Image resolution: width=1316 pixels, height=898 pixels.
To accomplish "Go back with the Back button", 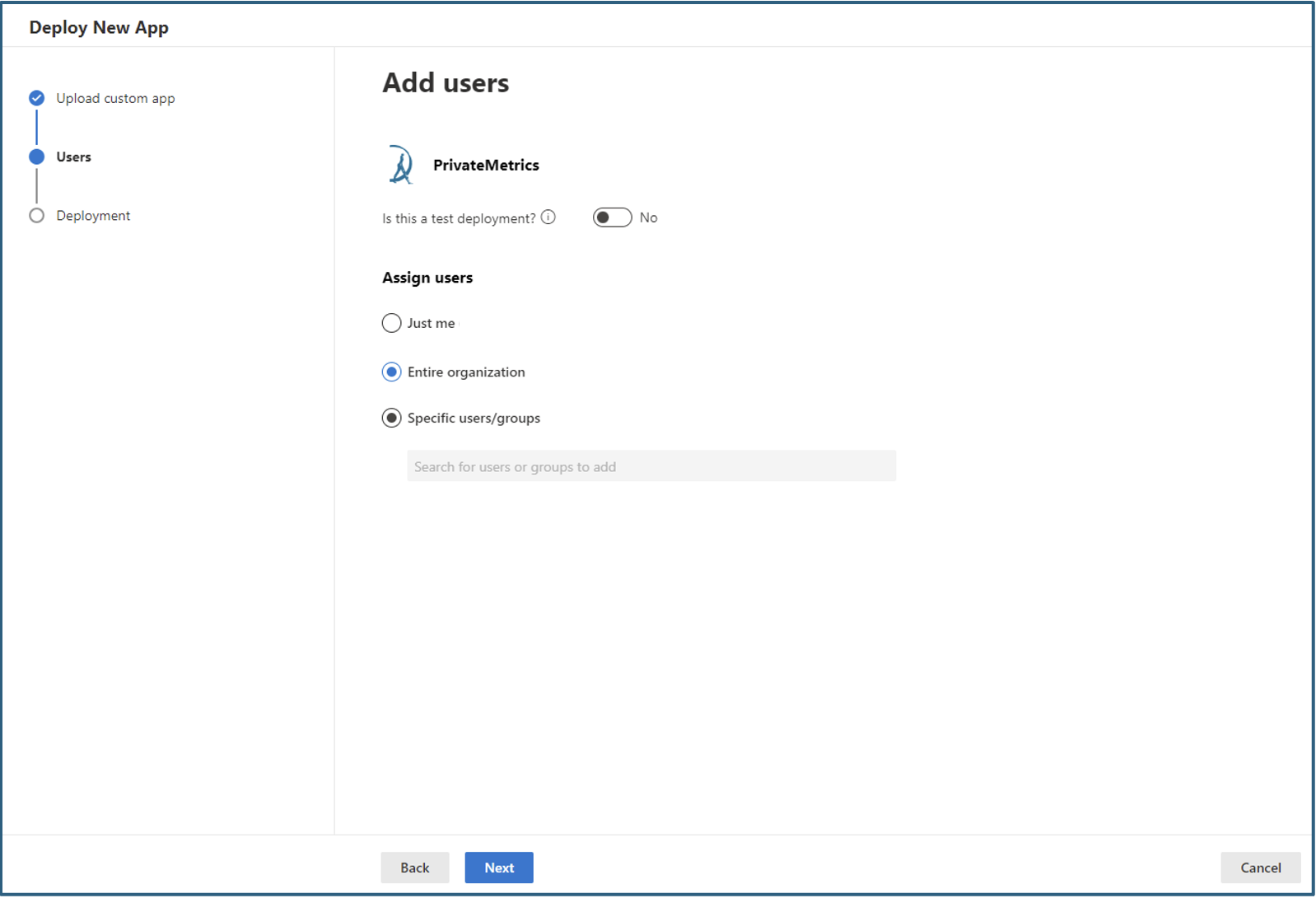I will click(414, 868).
